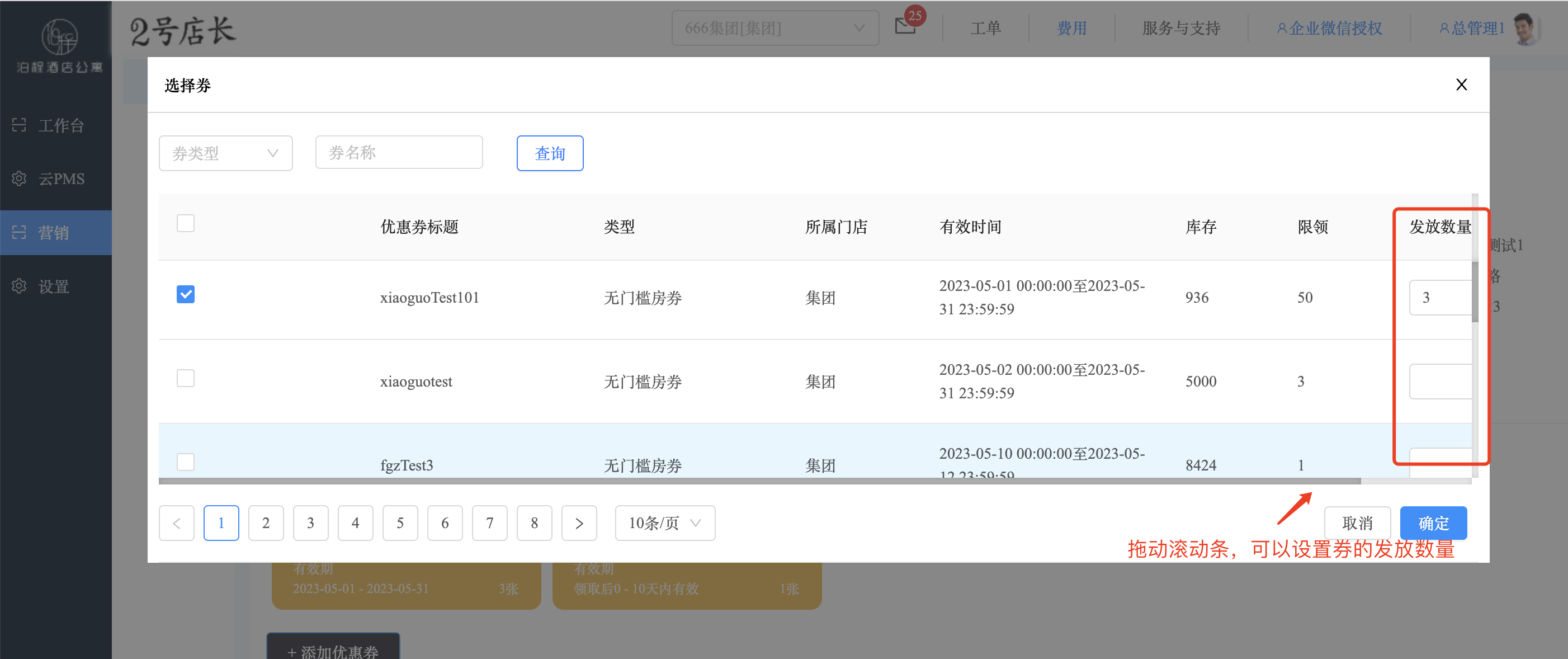Click the 有效时间 column header

[x=970, y=227]
